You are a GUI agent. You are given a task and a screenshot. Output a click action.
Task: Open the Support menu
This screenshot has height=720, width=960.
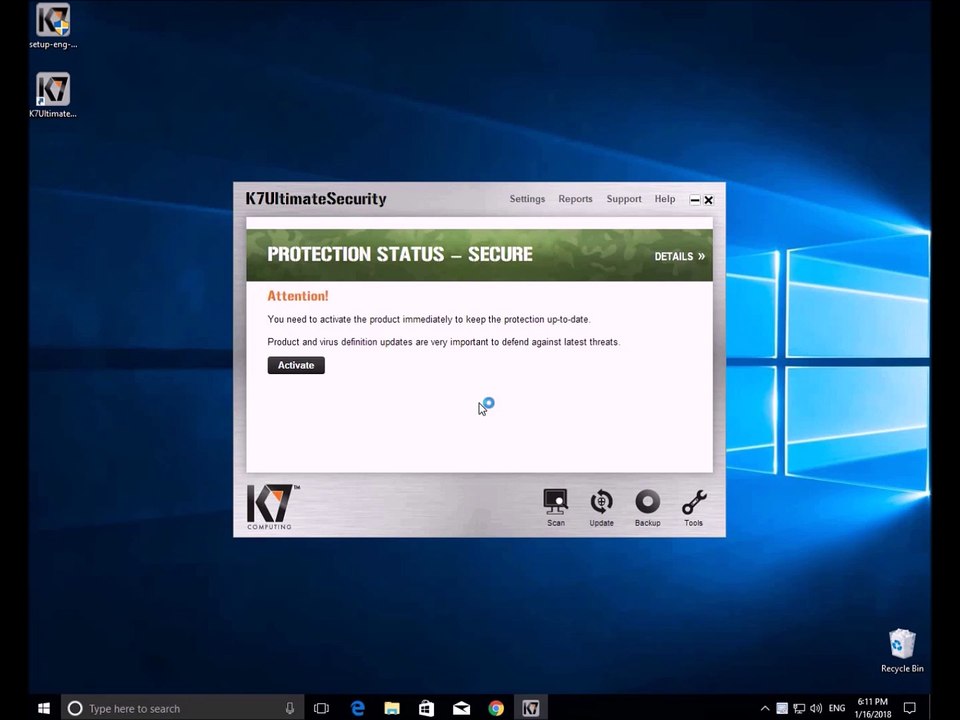tap(624, 199)
